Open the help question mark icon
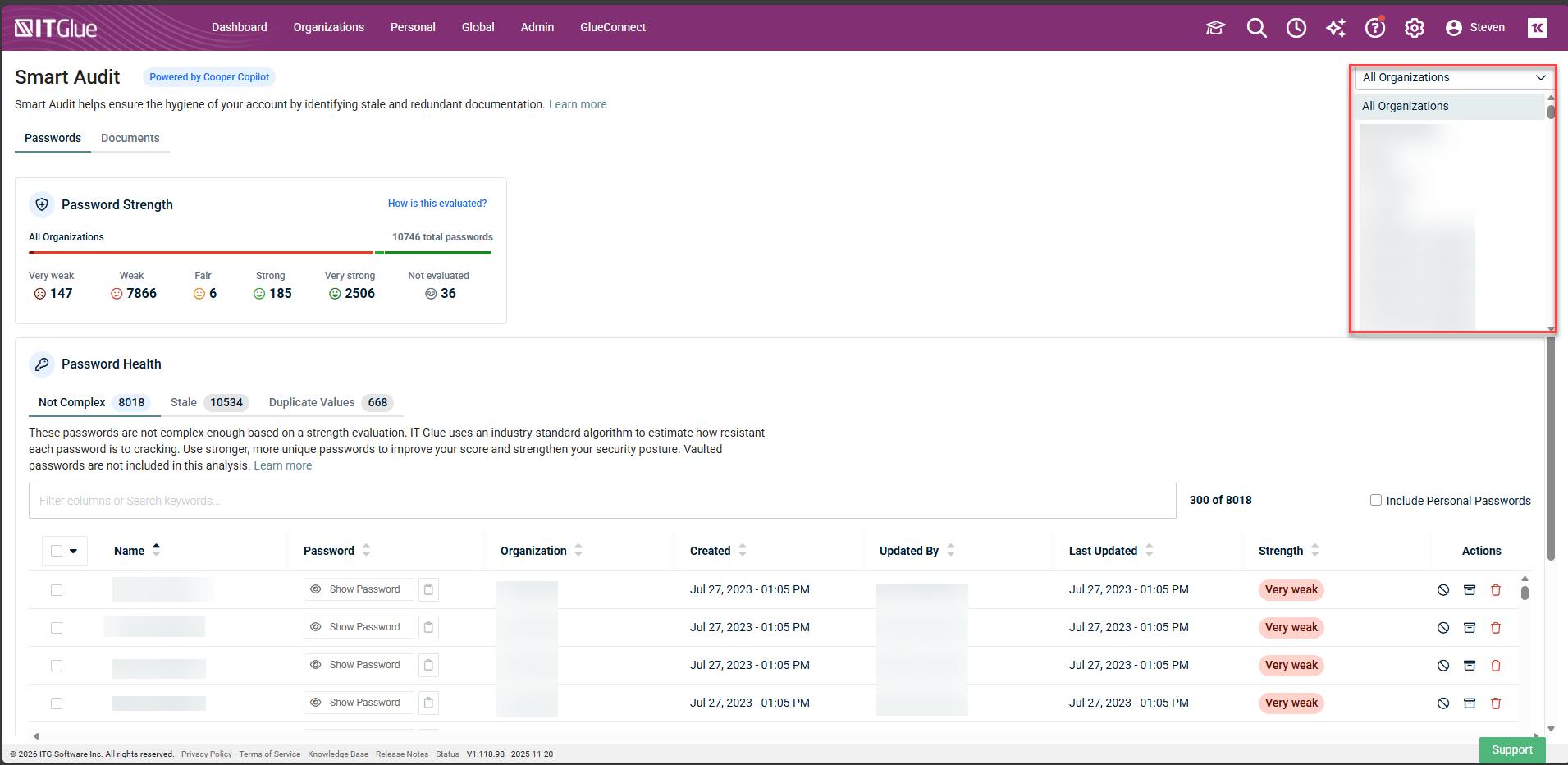The width and height of the screenshot is (1568, 765). point(1374,28)
